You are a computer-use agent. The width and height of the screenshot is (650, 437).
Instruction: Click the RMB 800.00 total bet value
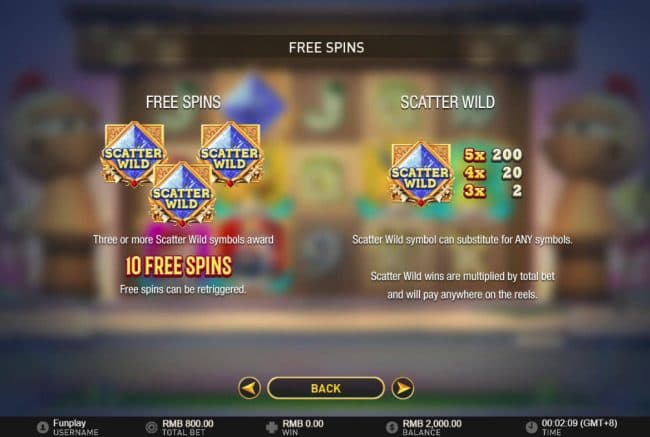click(188, 423)
